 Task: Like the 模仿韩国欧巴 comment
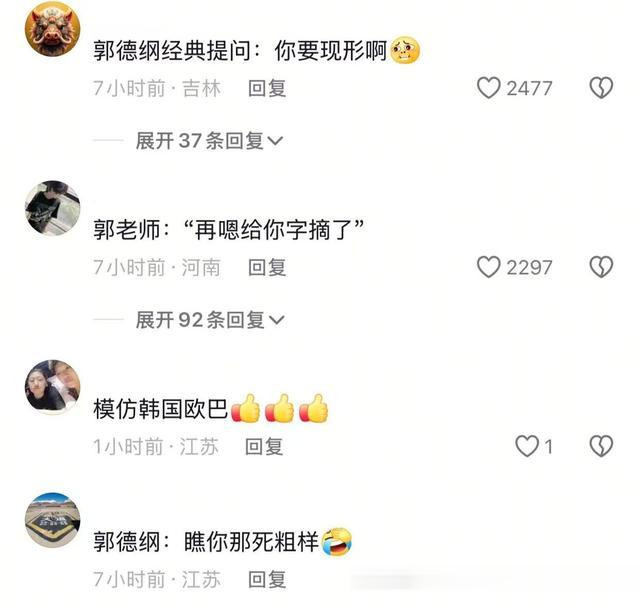[x=527, y=446]
